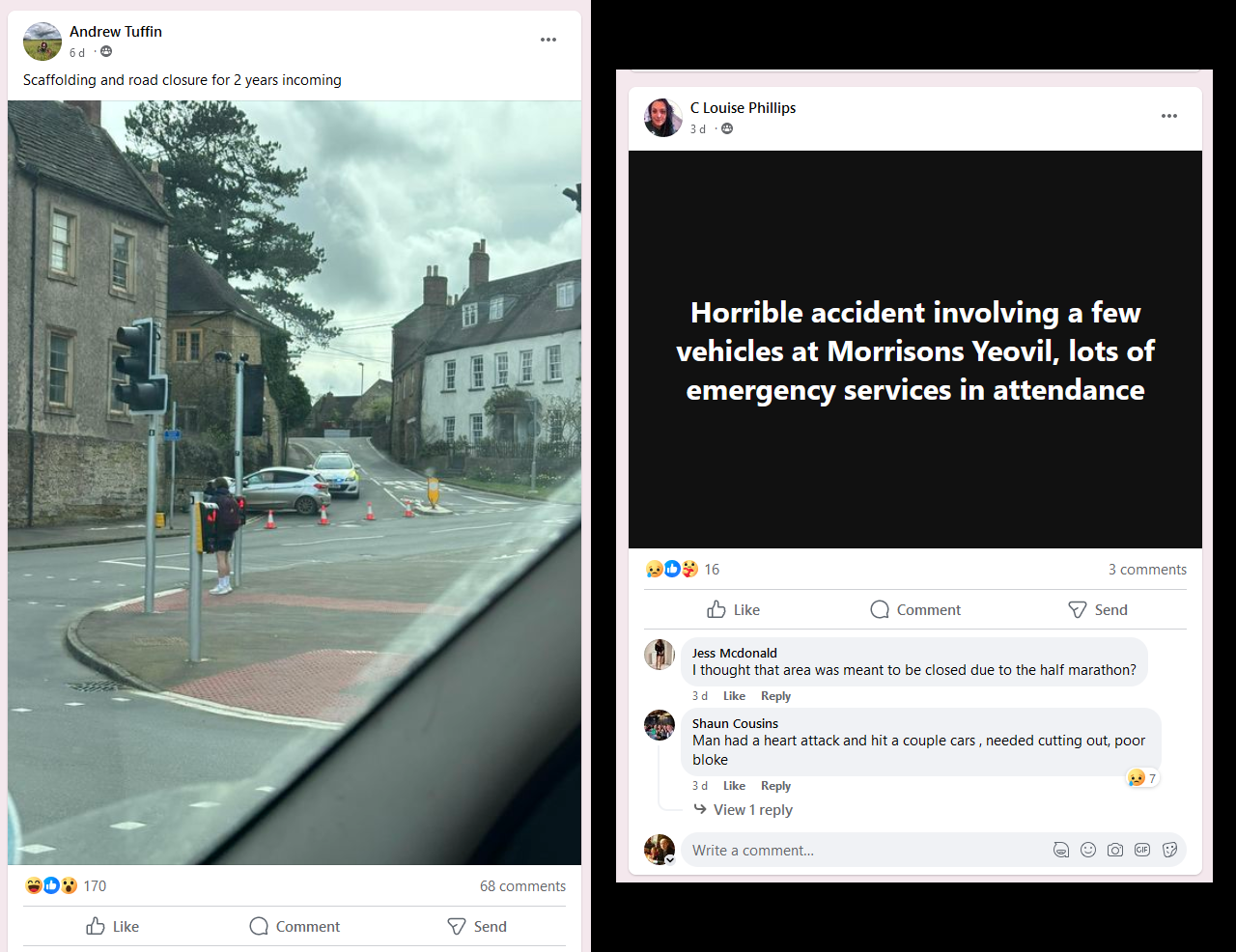Like Andrew Tuffin's scaffolding post
The image size is (1236, 952).
pyautogui.click(x=113, y=926)
